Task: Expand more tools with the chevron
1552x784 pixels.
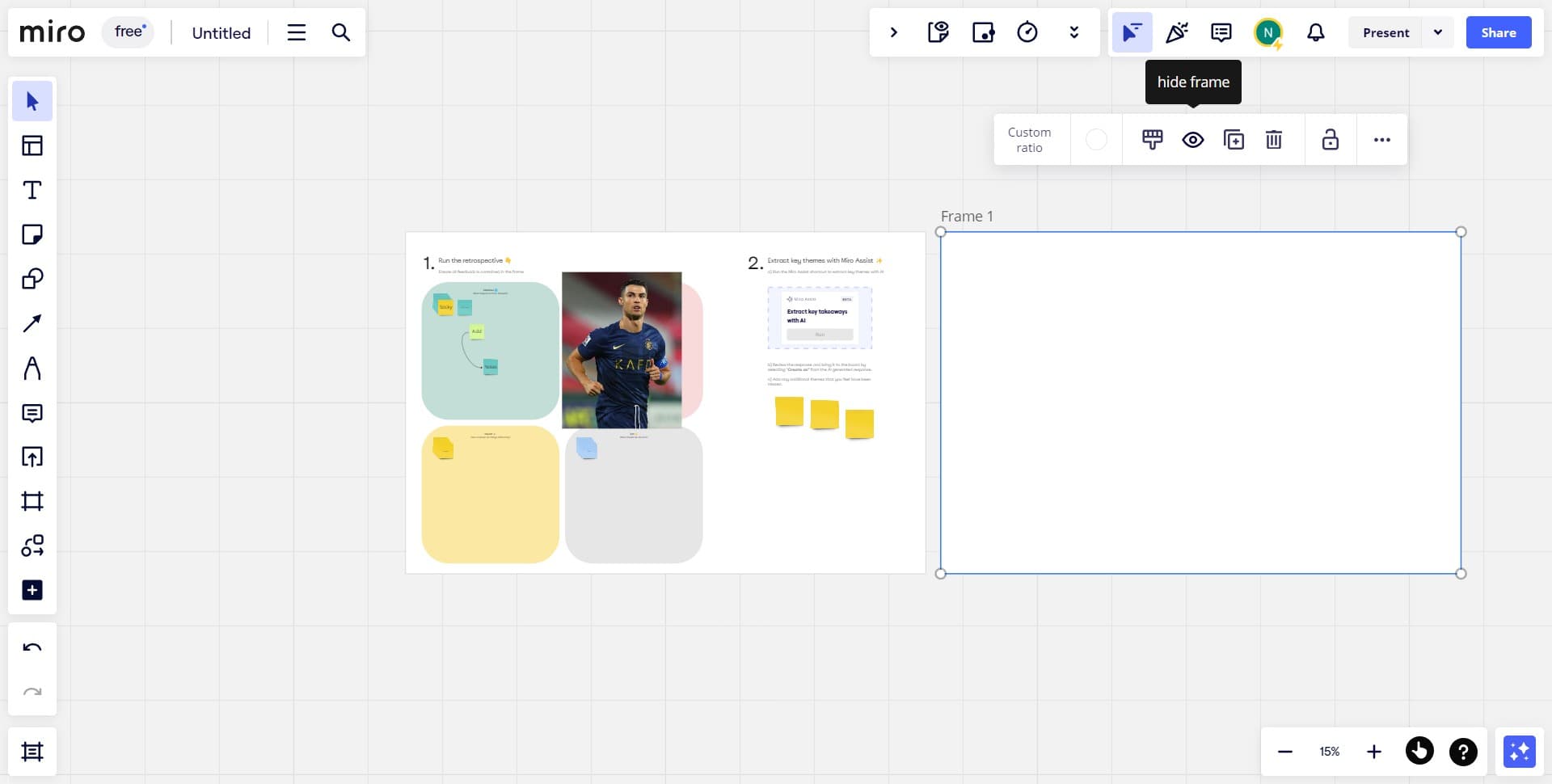Action: [1073, 32]
